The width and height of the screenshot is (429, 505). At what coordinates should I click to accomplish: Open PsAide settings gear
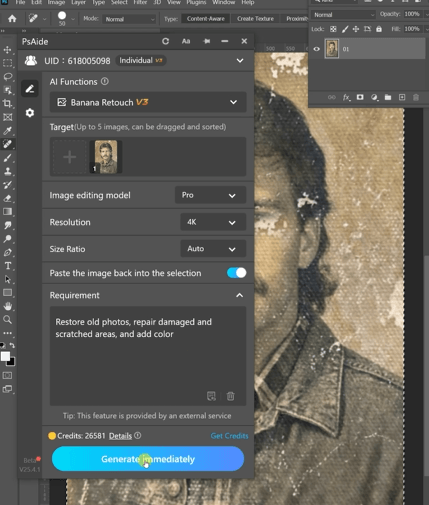coord(30,113)
